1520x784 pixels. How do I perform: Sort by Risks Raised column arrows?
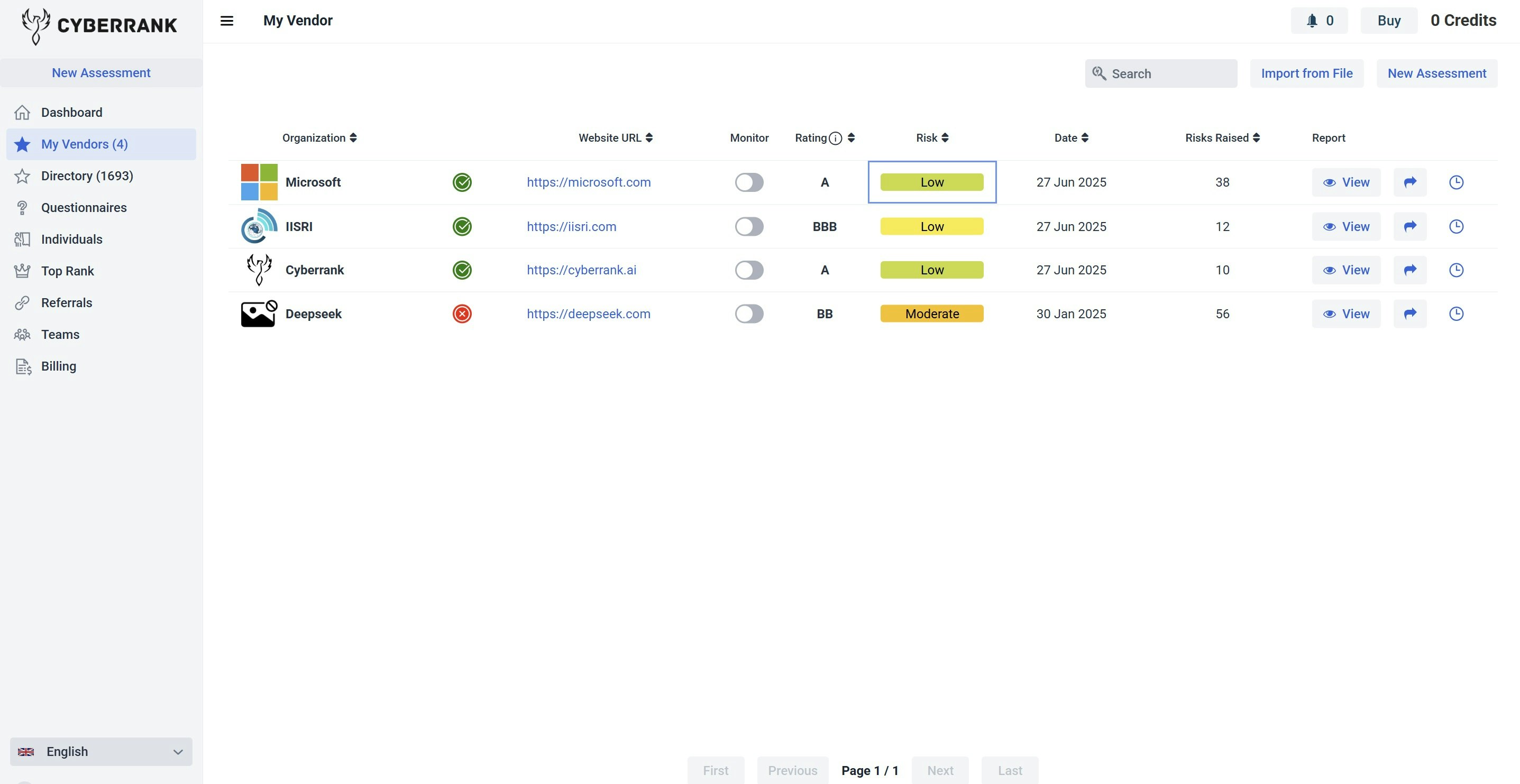click(x=1256, y=138)
